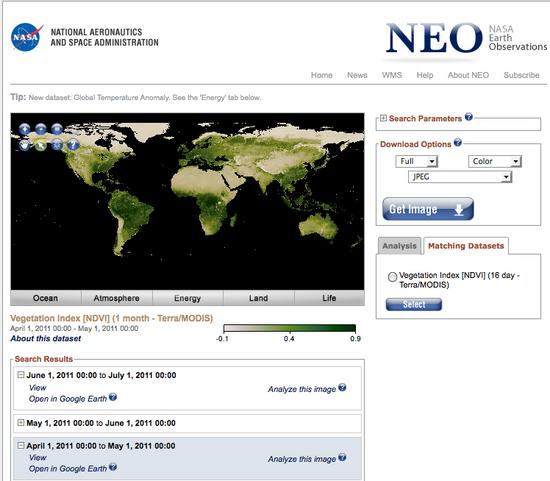Click the map full-extent square button
Screen dimensions: 550x481
(57, 129)
